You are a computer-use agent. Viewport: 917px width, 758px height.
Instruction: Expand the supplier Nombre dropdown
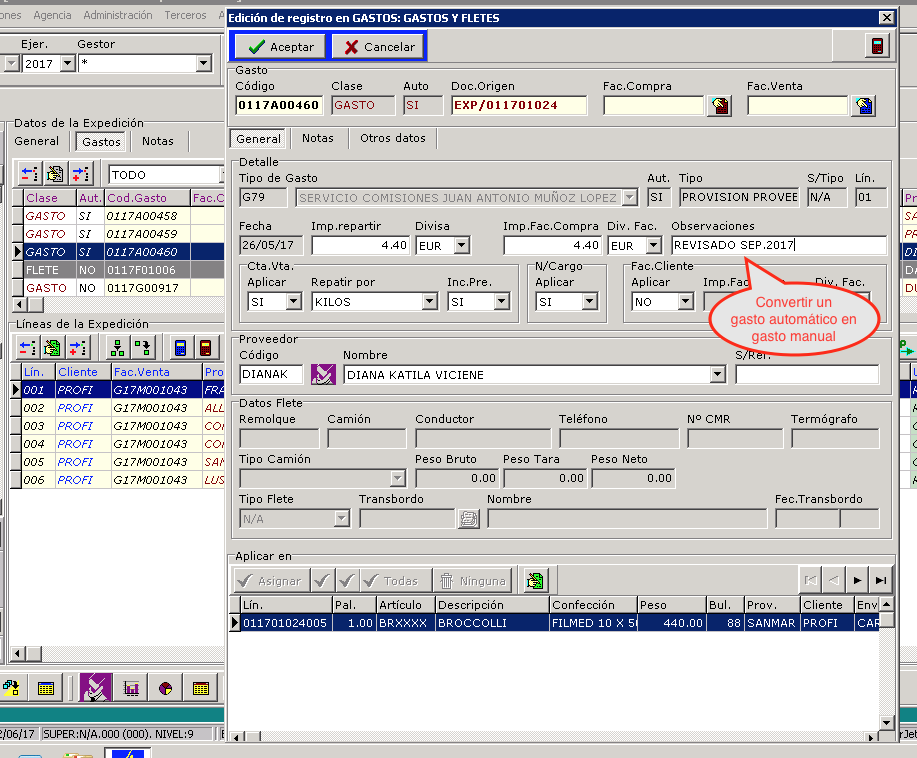point(716,374)
